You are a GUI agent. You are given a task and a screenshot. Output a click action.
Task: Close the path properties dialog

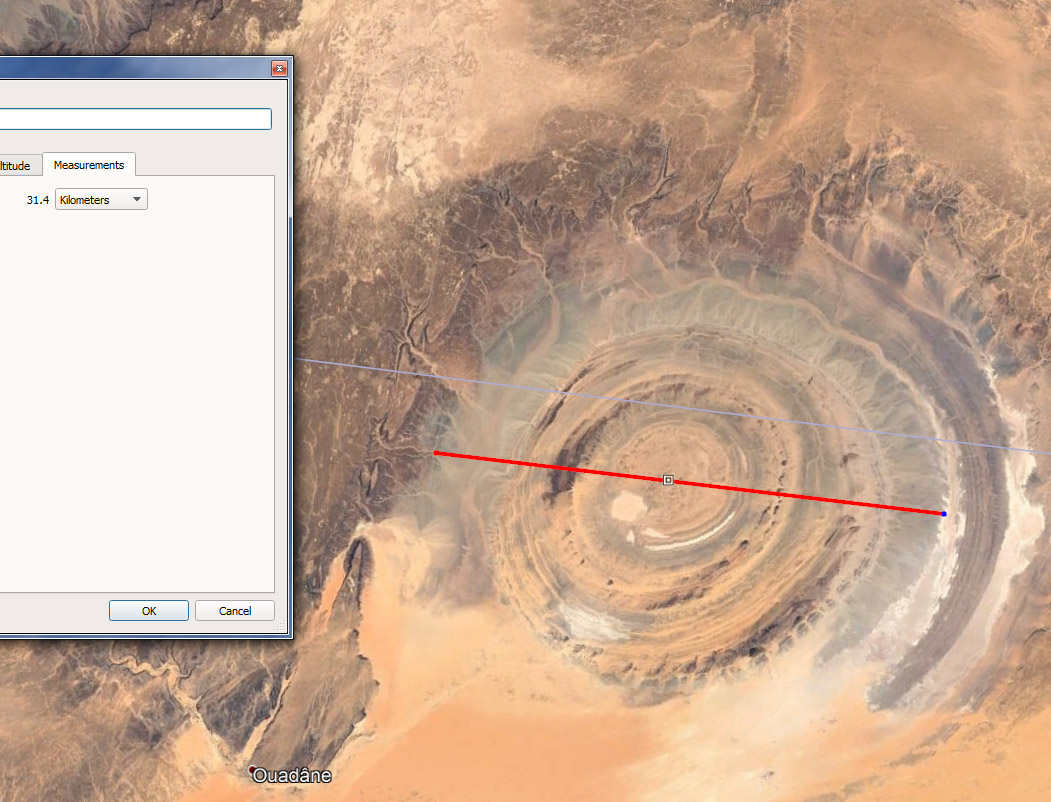click(x=279, y=69)
